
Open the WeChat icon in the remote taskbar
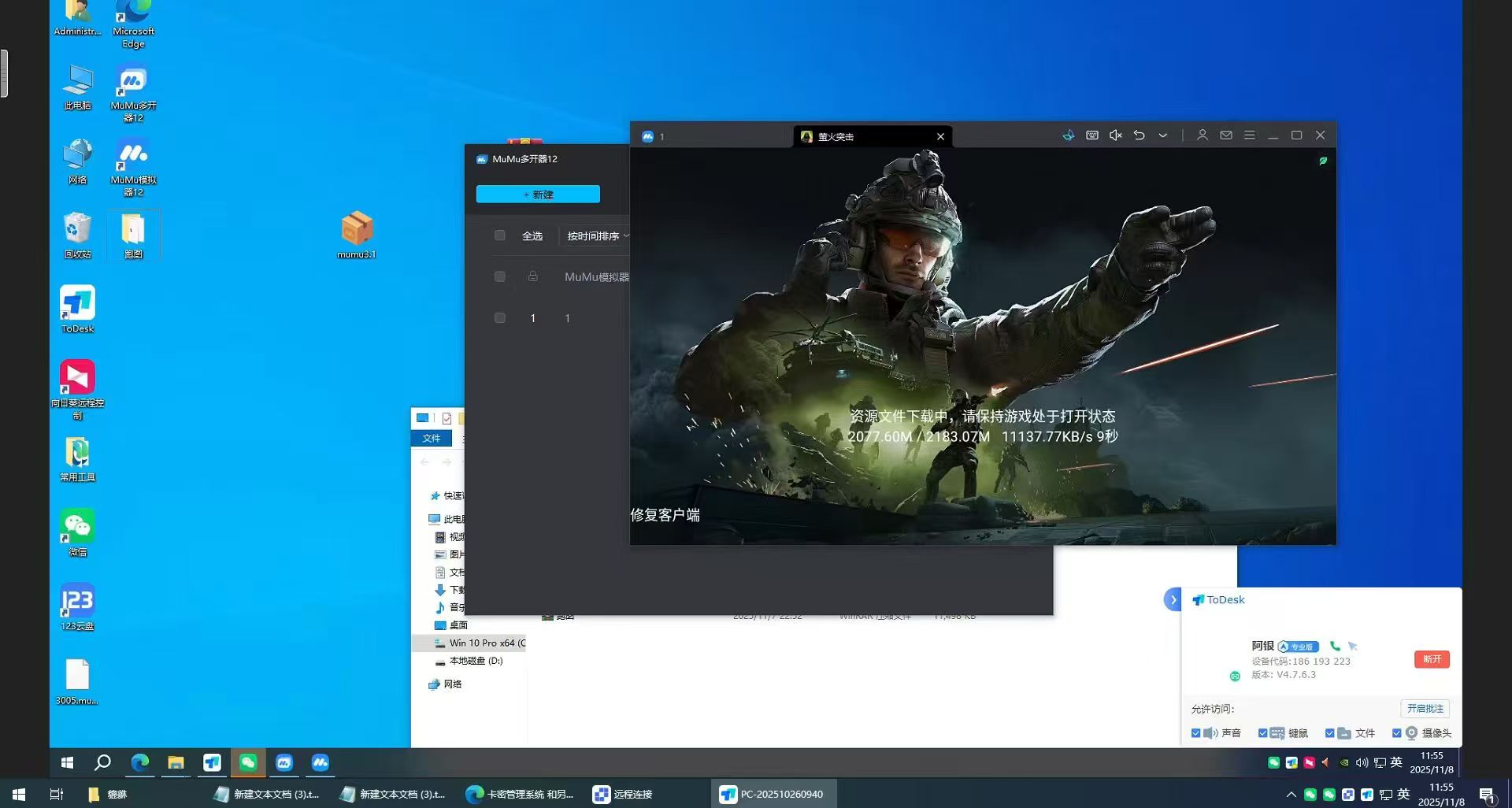pos(248,762)
